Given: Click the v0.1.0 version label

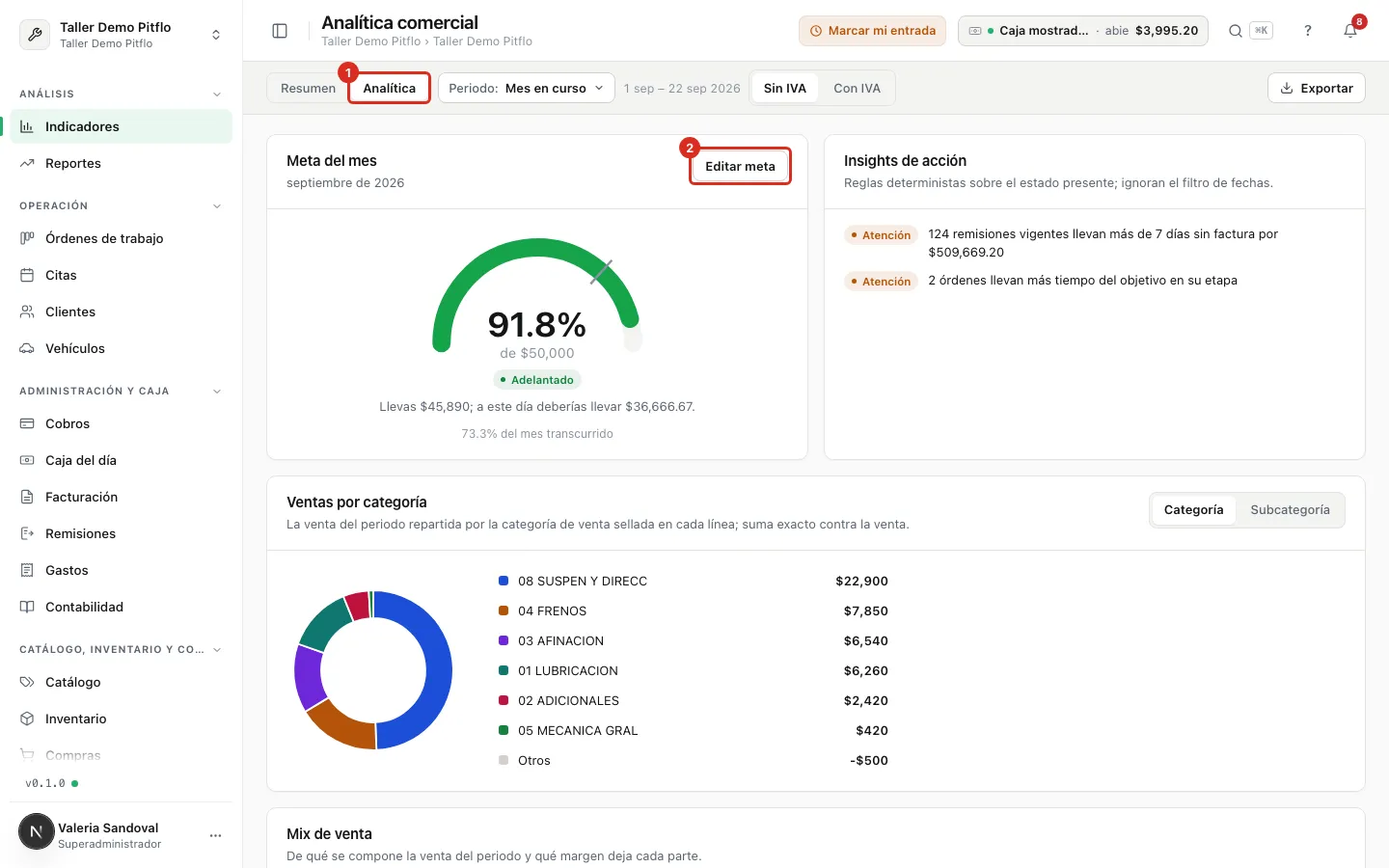Looking at the screenshot, I should [45, 783].
